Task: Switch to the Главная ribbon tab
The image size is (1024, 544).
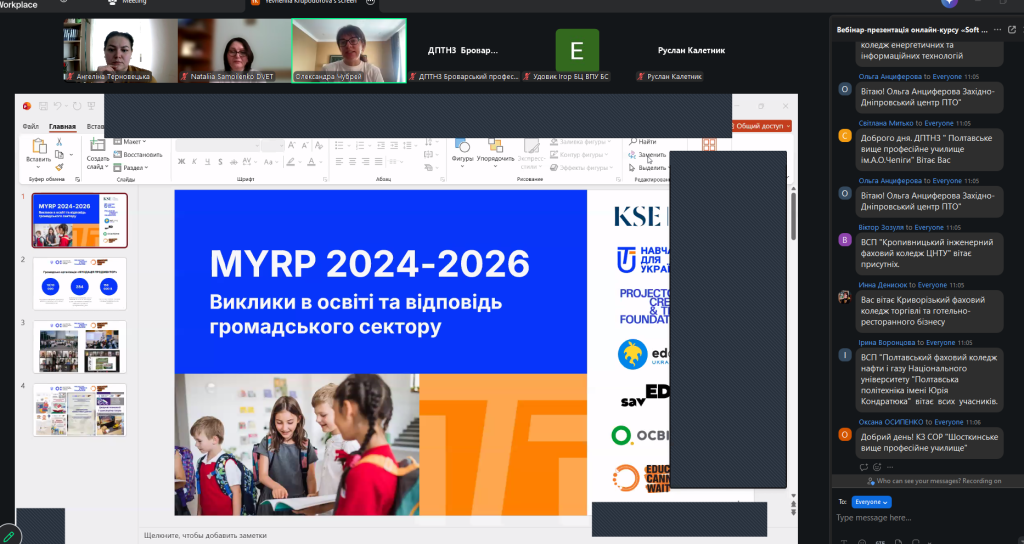Action: point(62,127)
